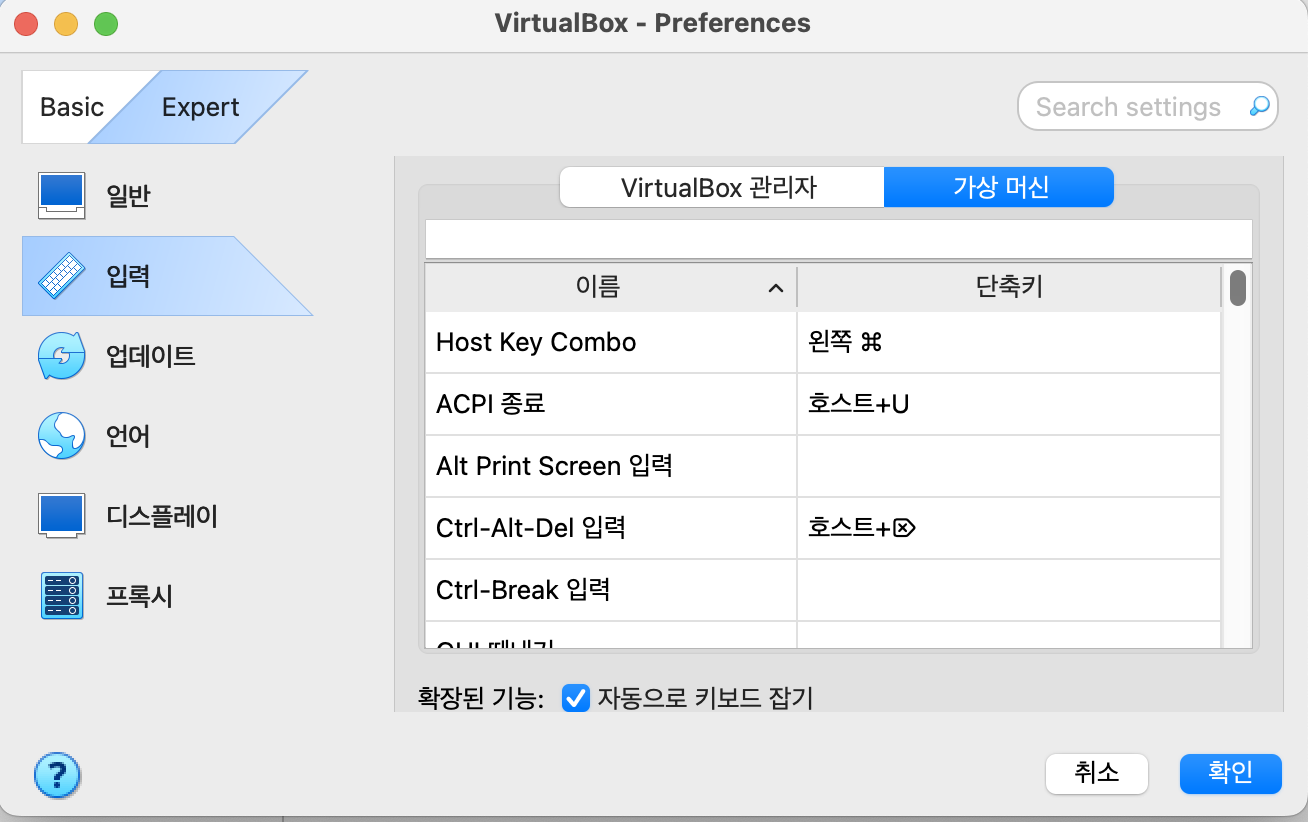Image resolution: width=1308 pixels, height=822 pixels.
Task: Open the 입력 keyboard icon section
Action: tap(62, 276)
